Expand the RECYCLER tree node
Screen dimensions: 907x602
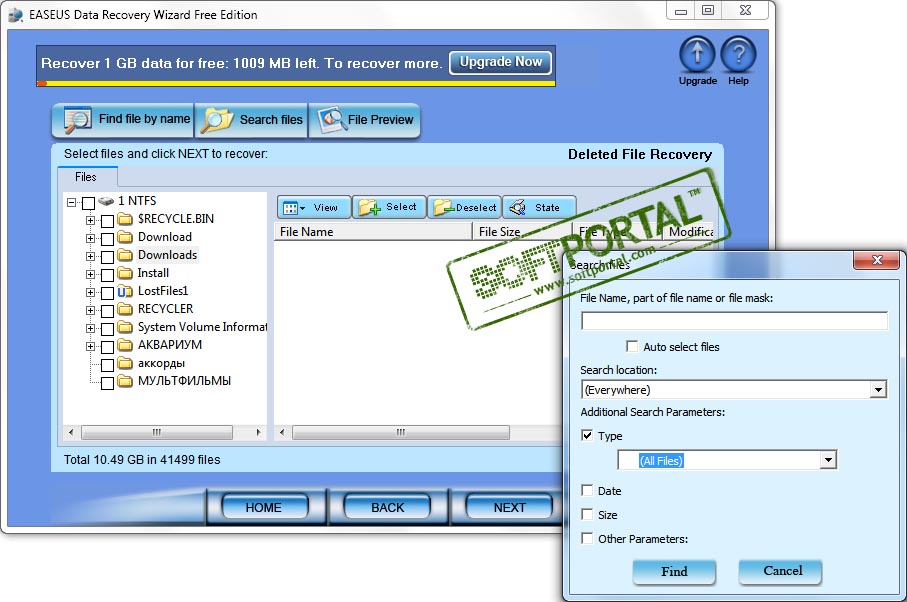pyautogui.click(x=90, y=310)
